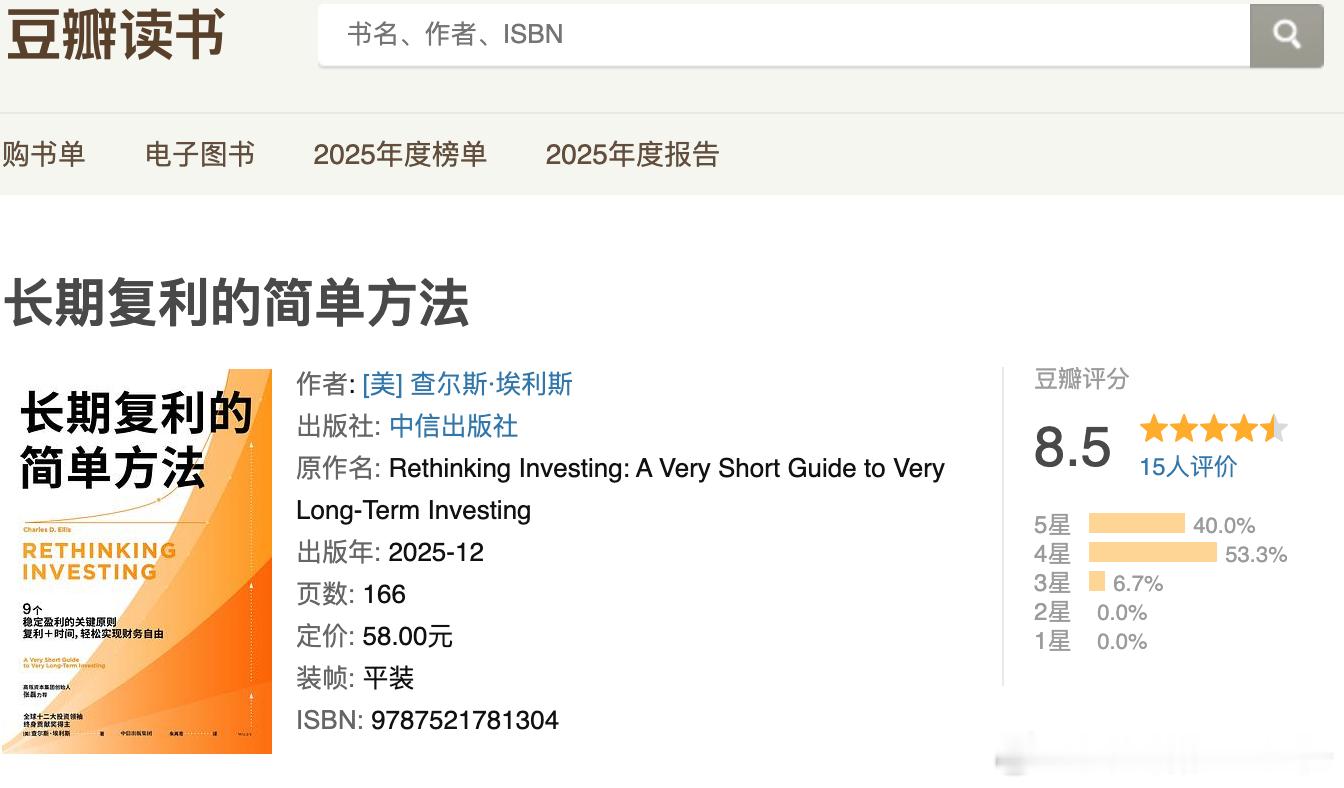Open the 15人评价 ratings link

click(1187, 466)
